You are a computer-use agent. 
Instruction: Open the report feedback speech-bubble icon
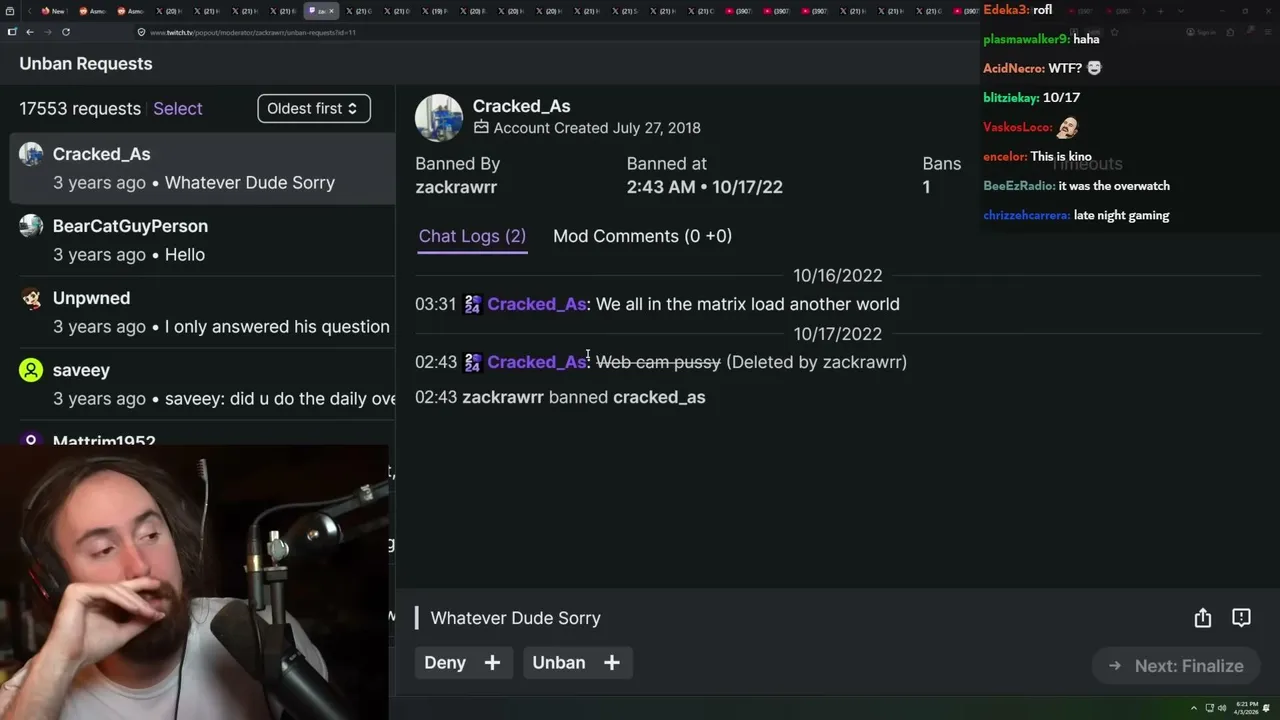(x=1241, y=618)
